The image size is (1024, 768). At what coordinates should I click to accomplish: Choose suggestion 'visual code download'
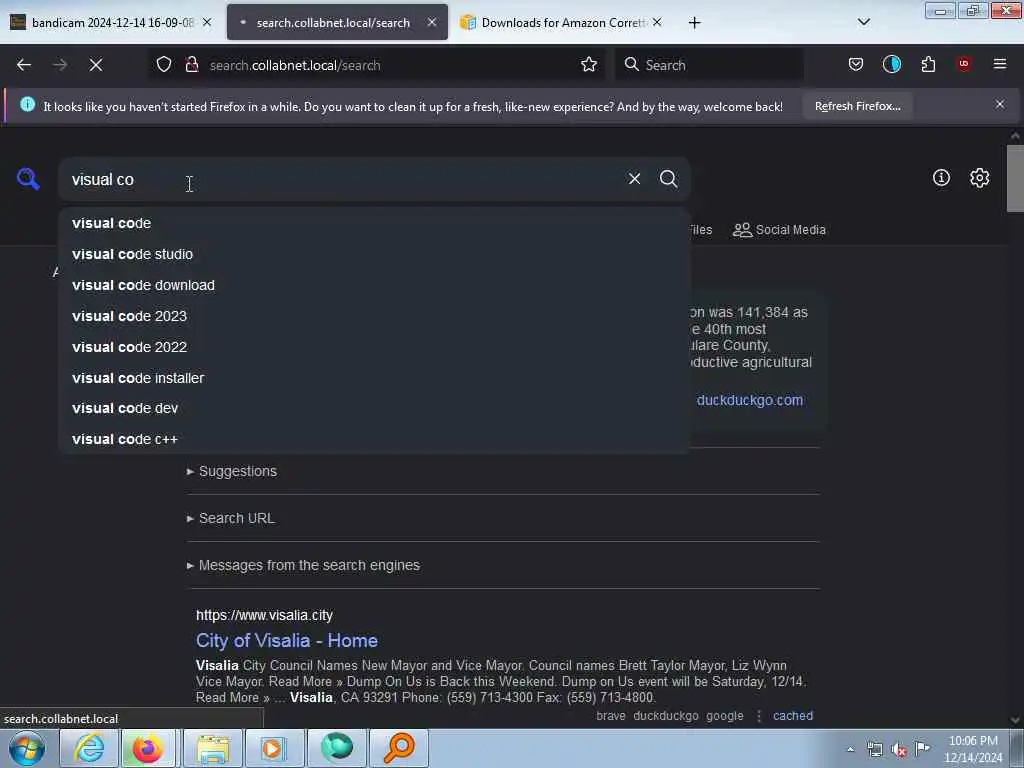pos(374,285)
